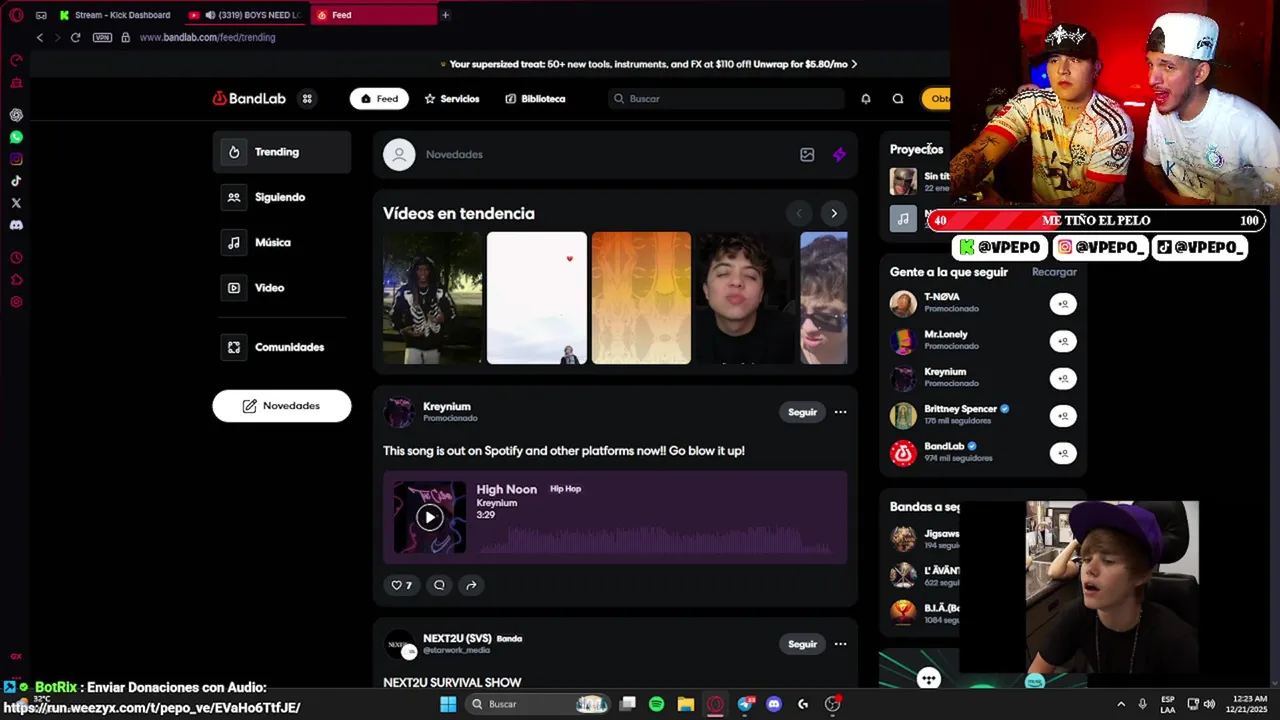
Task: Follow Brittney Spencer with the add-user icon
Action: coord(1063,415)
